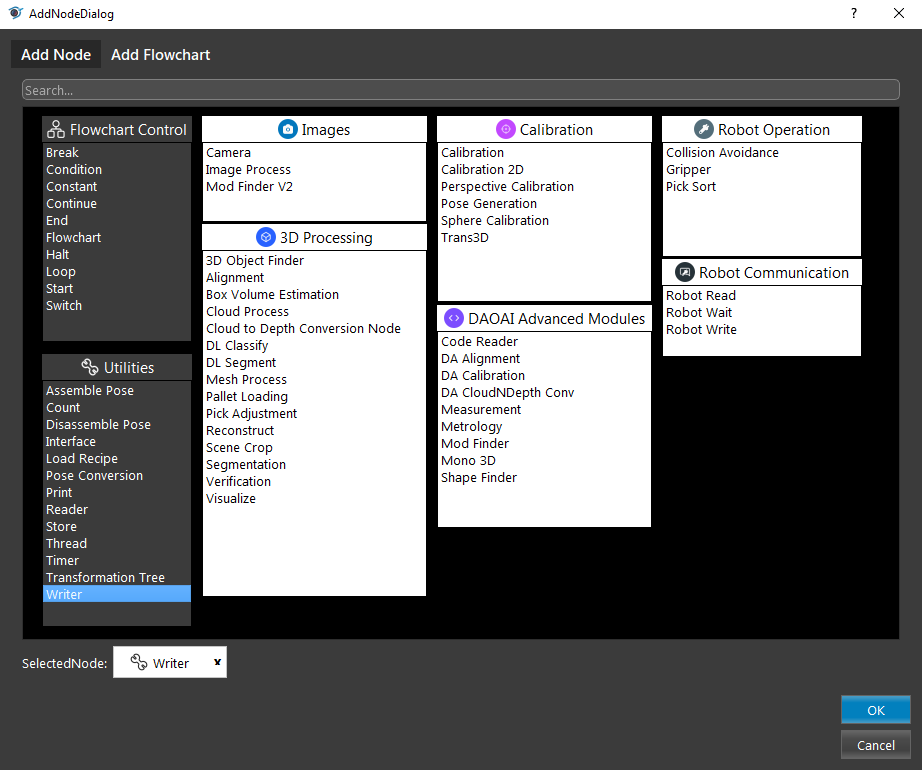Confirm with the OK button

[x=876, y=710]
